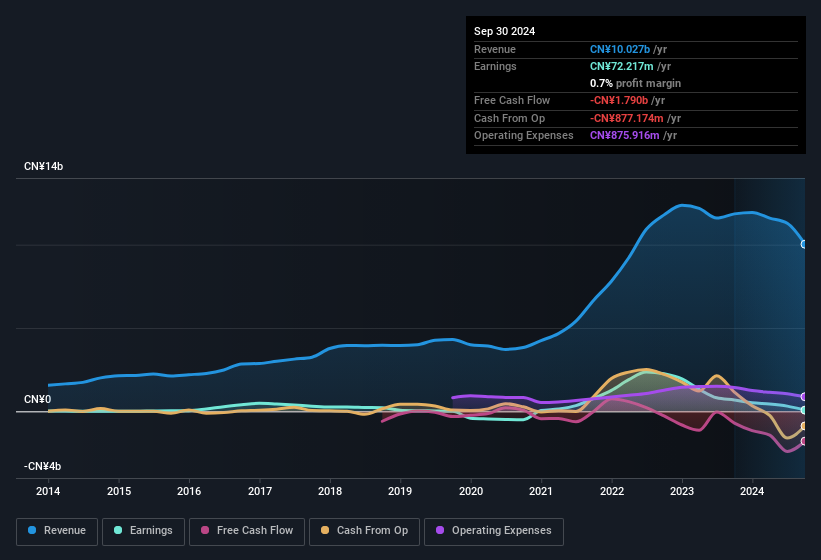
Task: Toggle the Cash From Op legend button
Action: click(364, 532)
